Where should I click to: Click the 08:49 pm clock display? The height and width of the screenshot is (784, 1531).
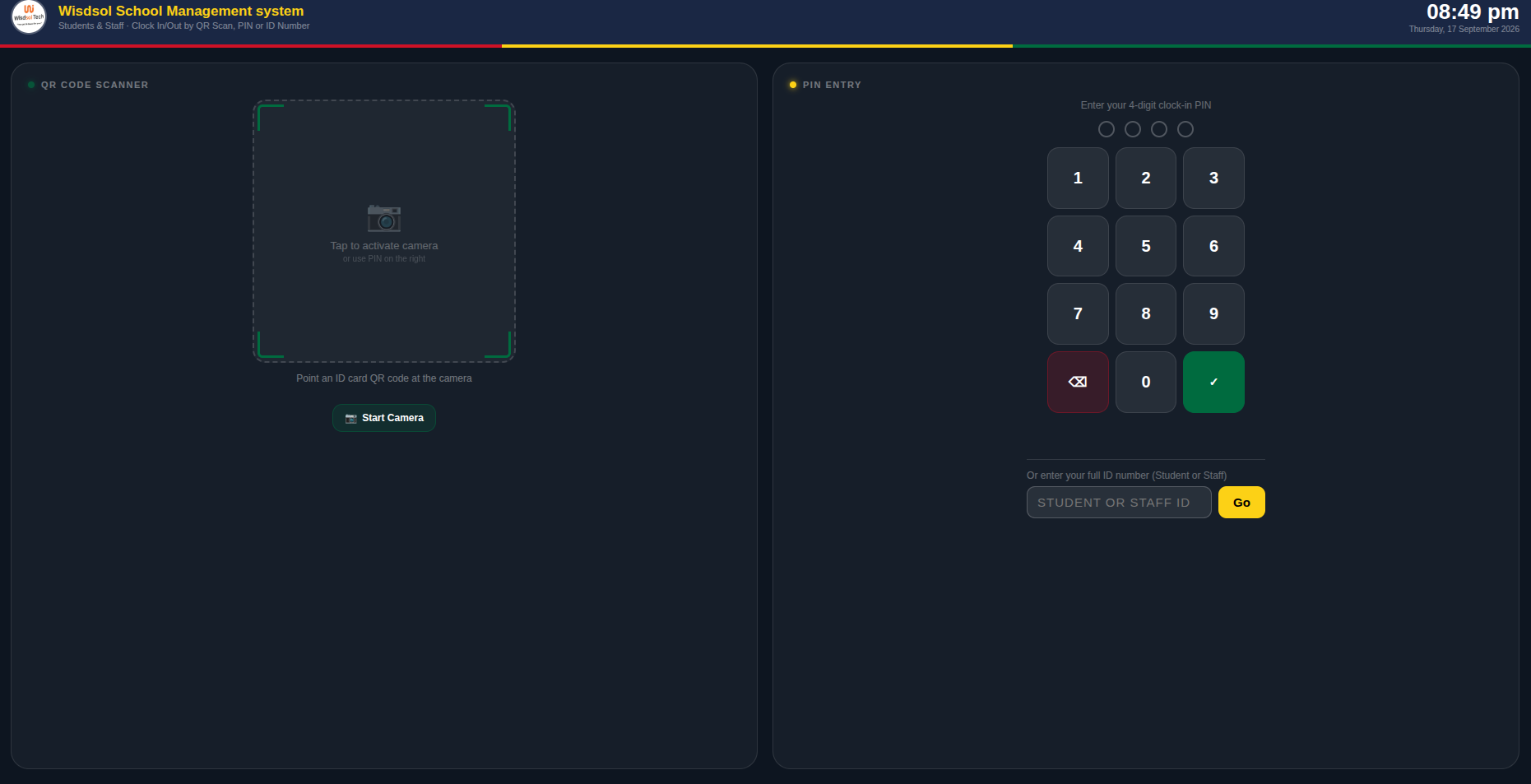coord(1473,12)
